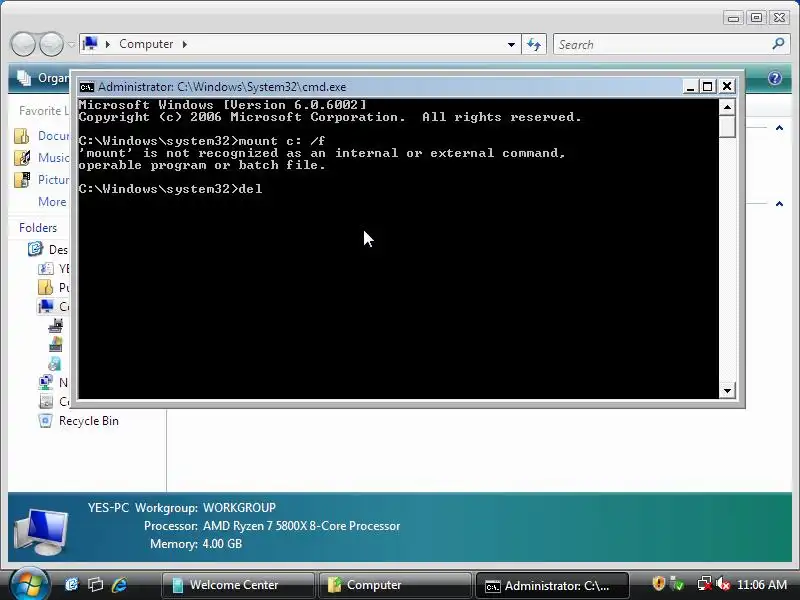Viewport: 800px width, 600px height.
Task: Click the local disk drive icon in tree
Action: tap(56, 344)
